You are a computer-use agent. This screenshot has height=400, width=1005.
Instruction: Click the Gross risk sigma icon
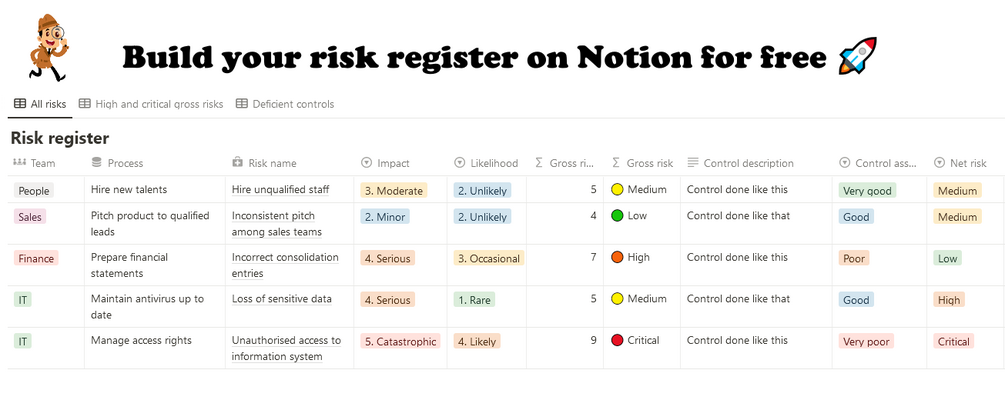coord(617,163)
